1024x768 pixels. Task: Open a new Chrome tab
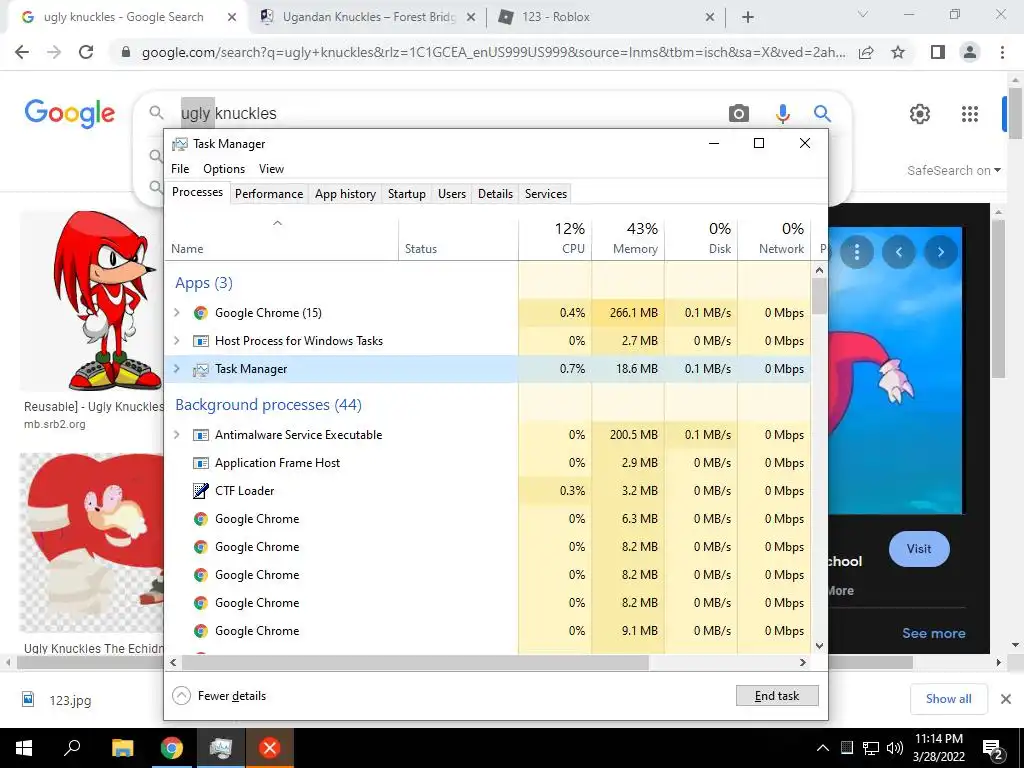coord(748,17)
